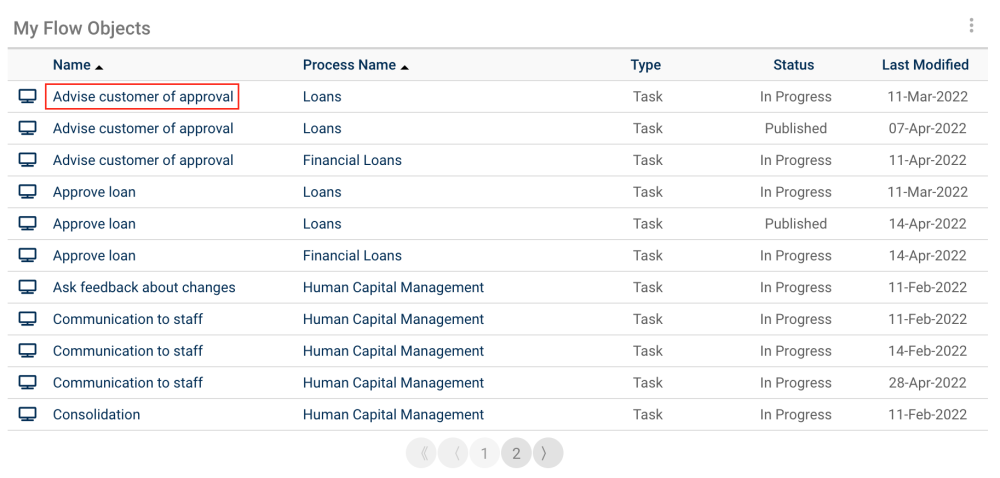This screenshot has width=1000, height=478.
Task: Click task icon beside Ask feedback about changes
Action: (28, 287)
